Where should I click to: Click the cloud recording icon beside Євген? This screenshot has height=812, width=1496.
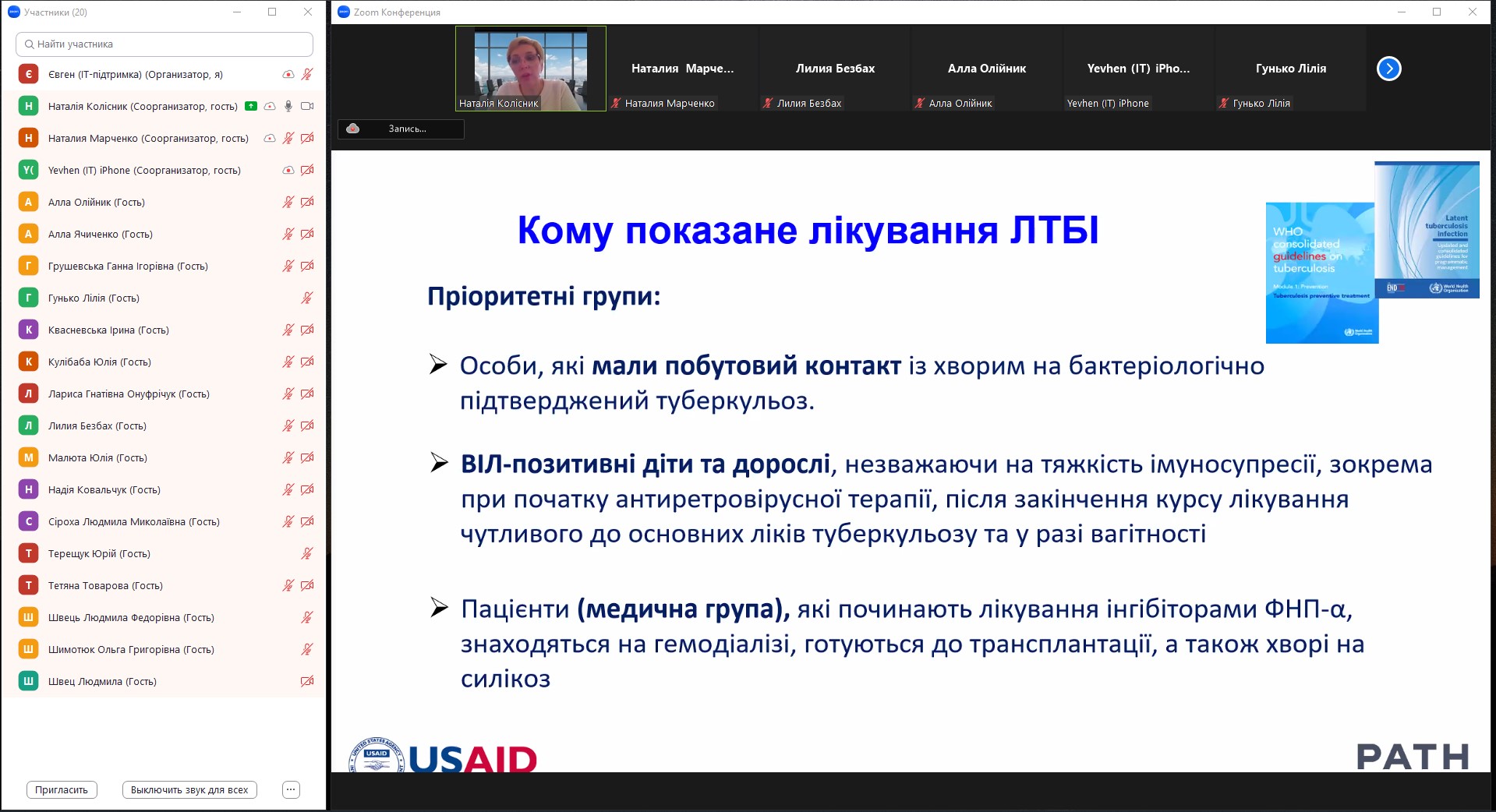point(288,75)
